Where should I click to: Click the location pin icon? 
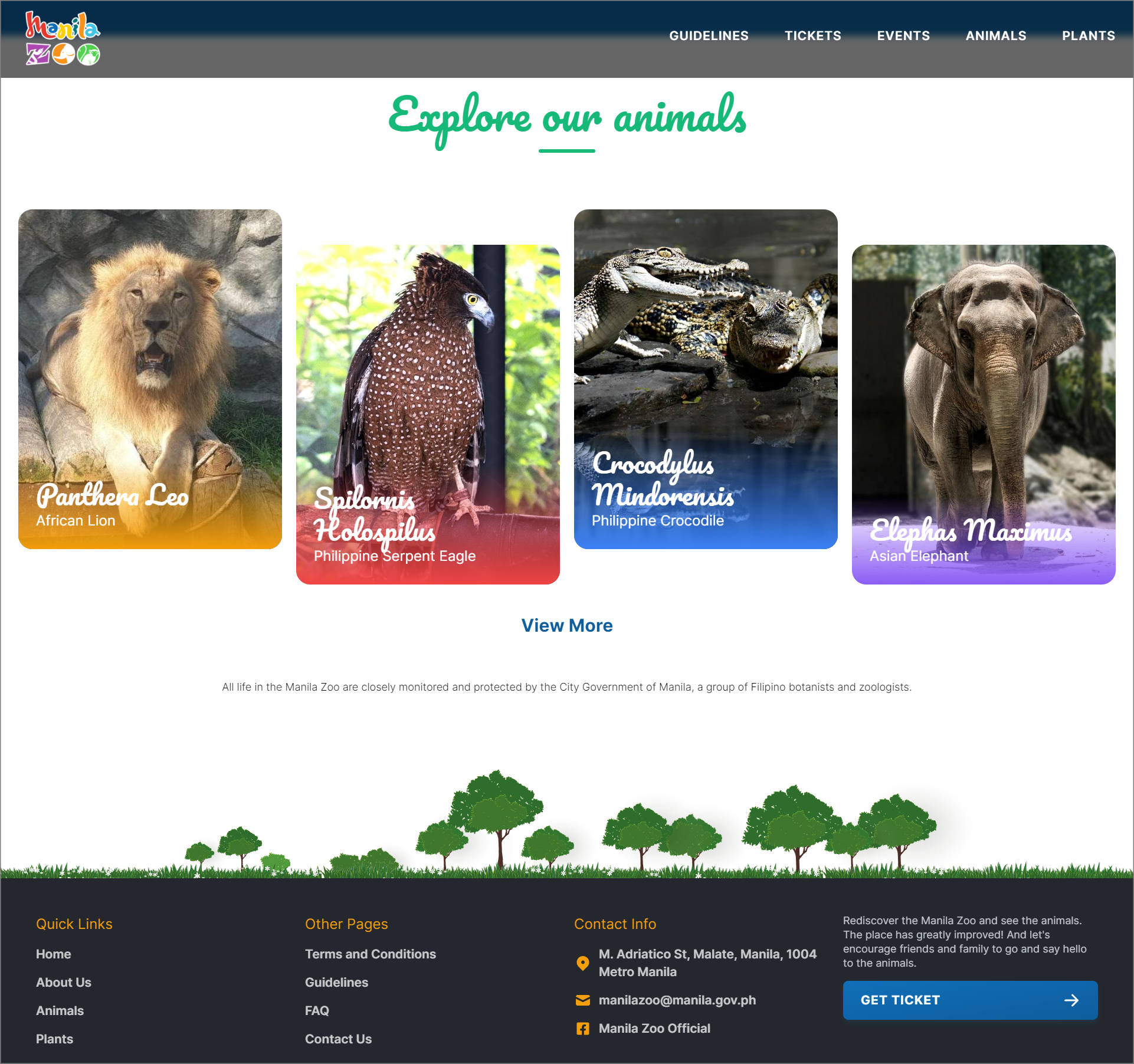[582, 963]
